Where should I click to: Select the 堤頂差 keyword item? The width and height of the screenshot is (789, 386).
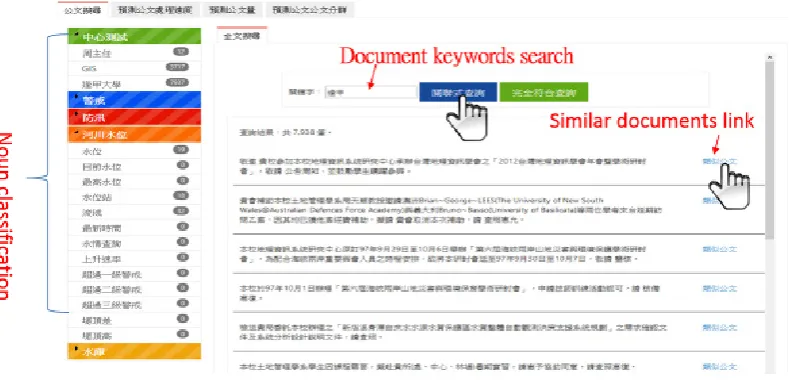134,320
